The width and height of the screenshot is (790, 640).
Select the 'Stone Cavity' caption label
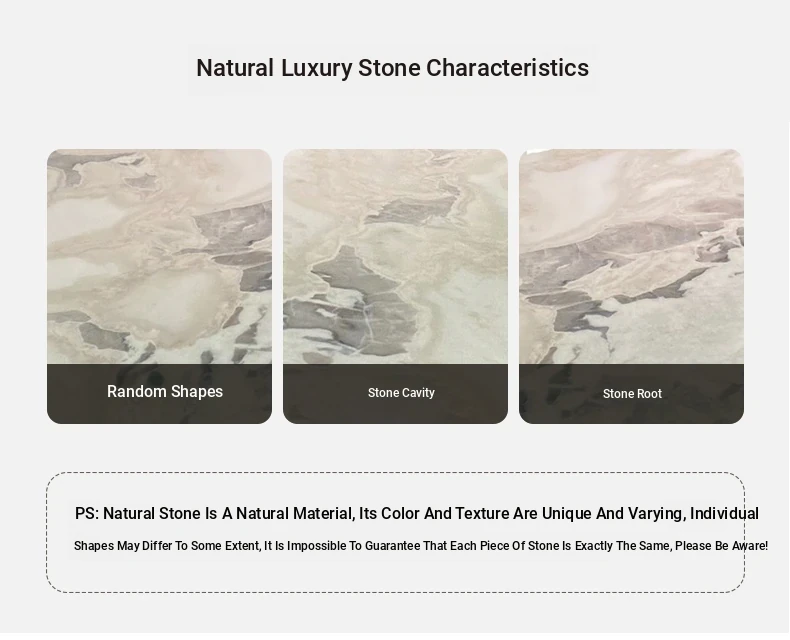(401, 393)
